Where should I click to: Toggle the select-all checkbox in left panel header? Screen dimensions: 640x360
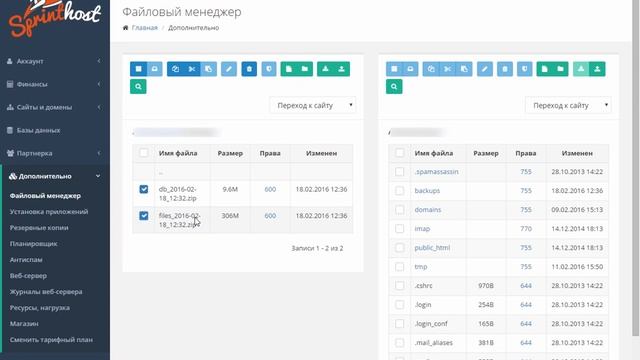144,153
